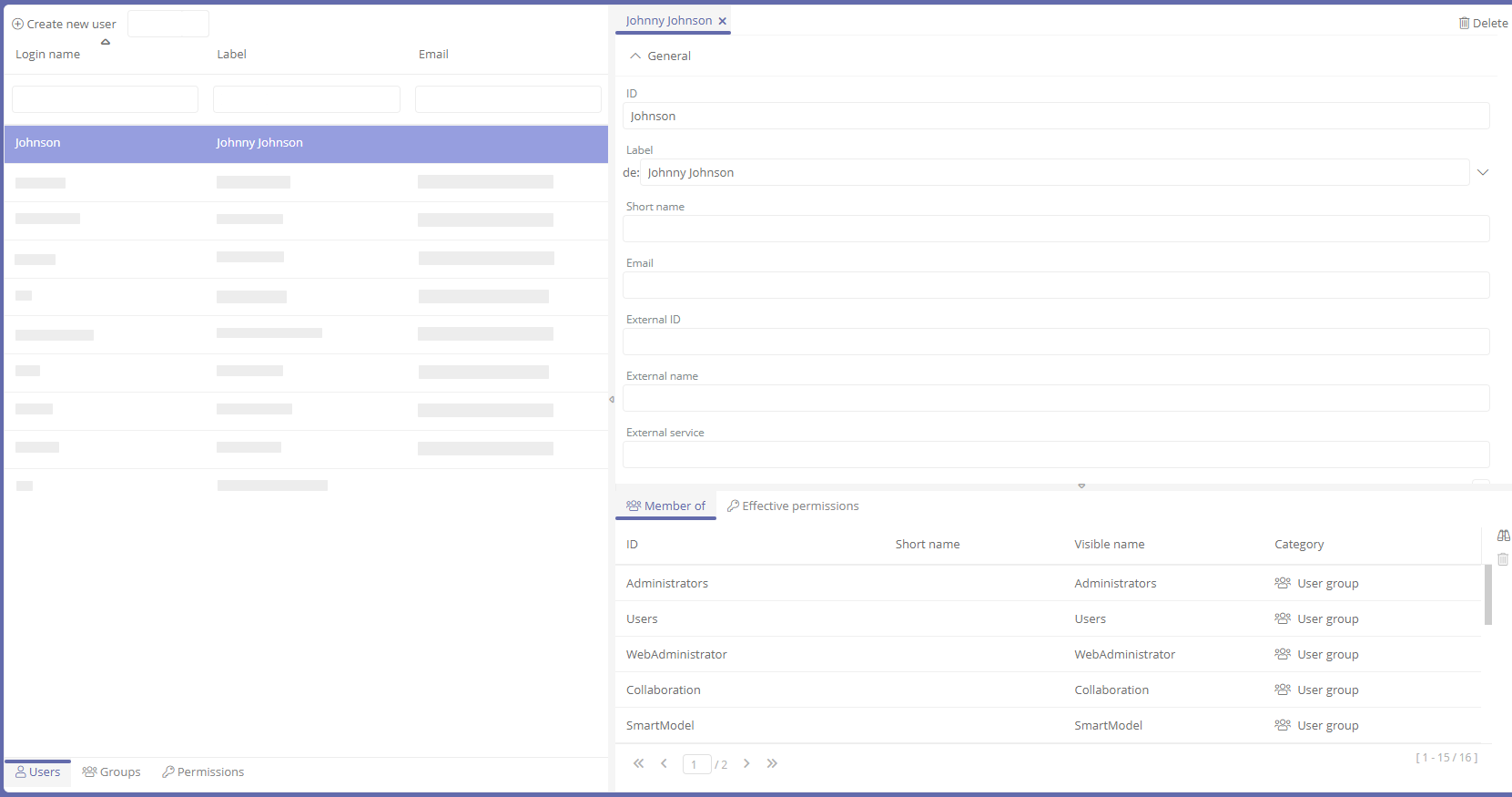Go to next membership page

point(746,763)
